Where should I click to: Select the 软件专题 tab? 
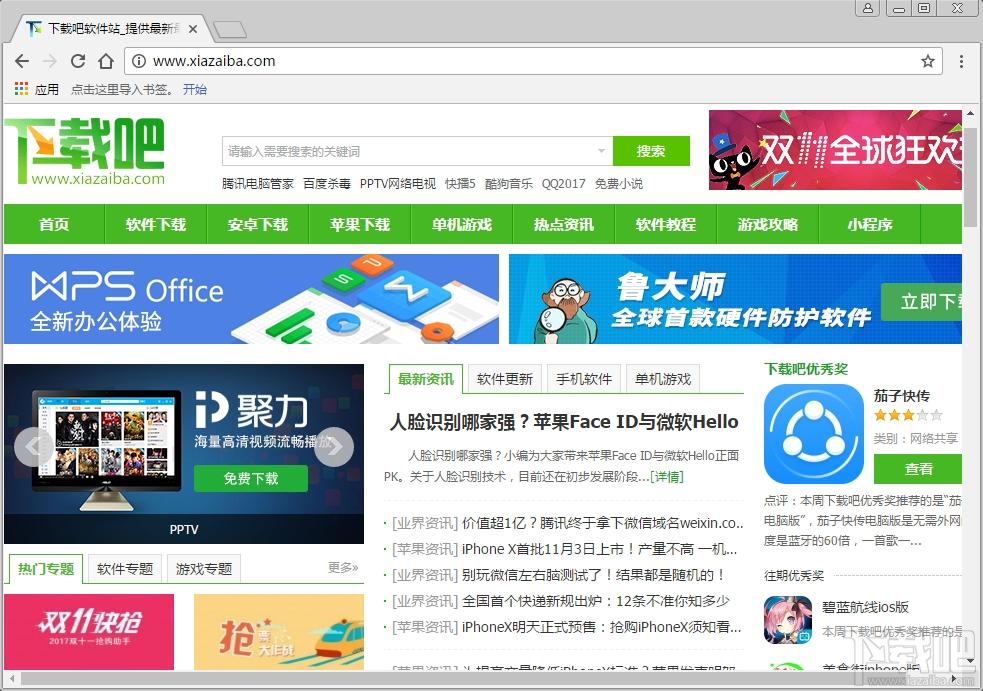point(125,569)
